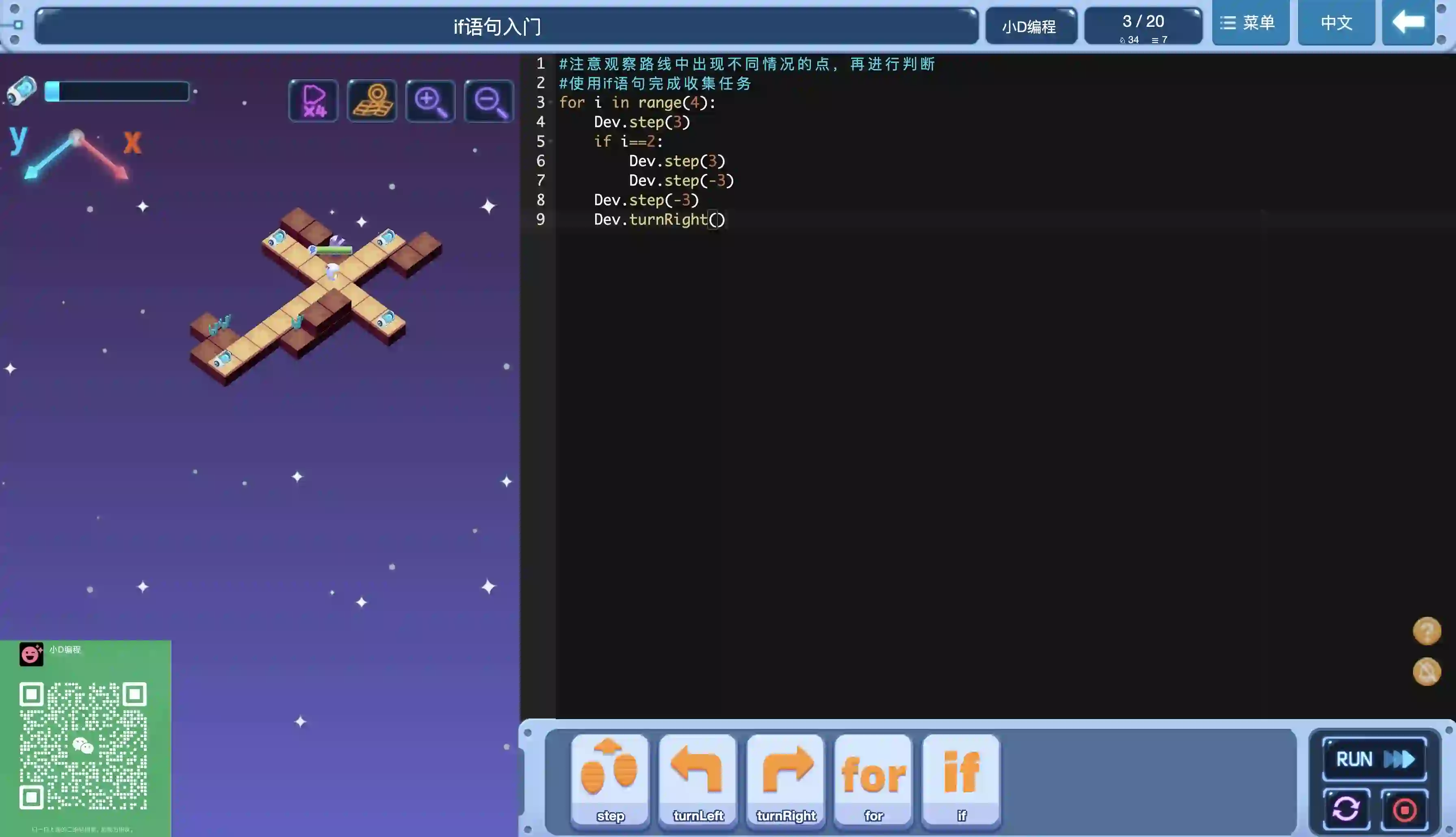Insert a for loop block
This screenshot has height=837, width=1456.
873,780
